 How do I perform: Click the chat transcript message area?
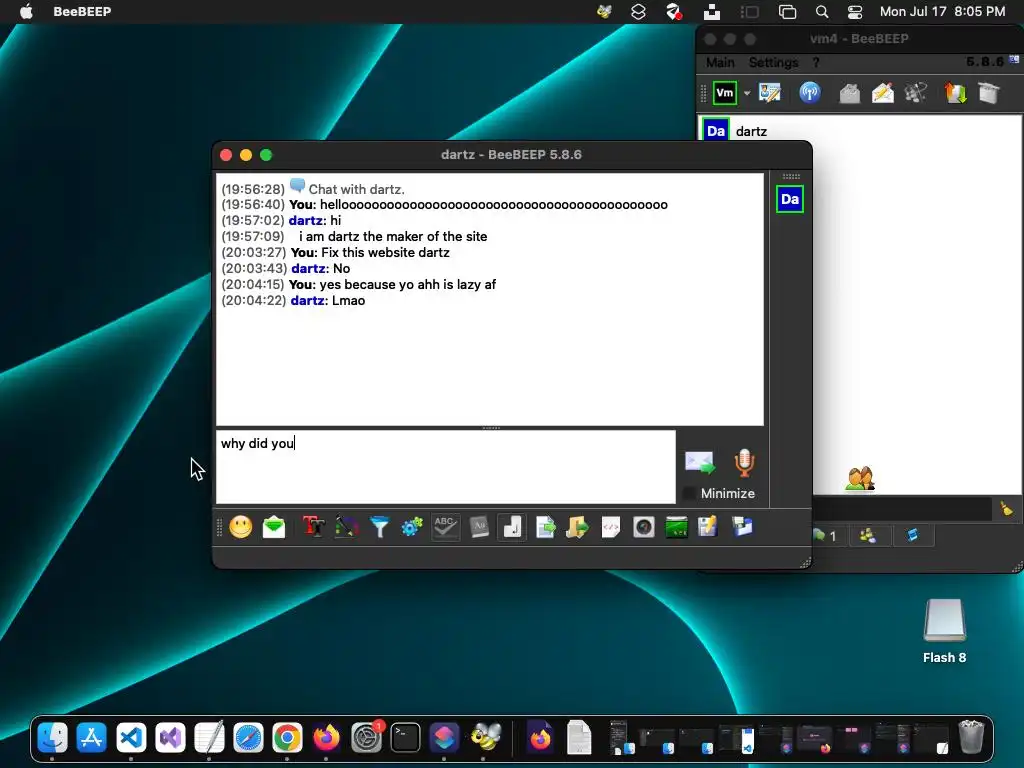(490, 299)
